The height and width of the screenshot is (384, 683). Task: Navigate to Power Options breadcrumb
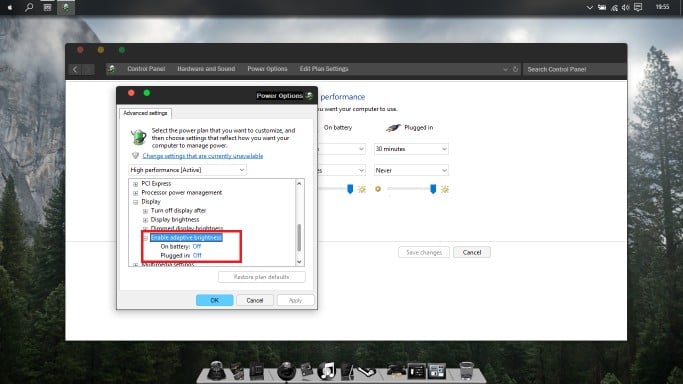(267, 69)
